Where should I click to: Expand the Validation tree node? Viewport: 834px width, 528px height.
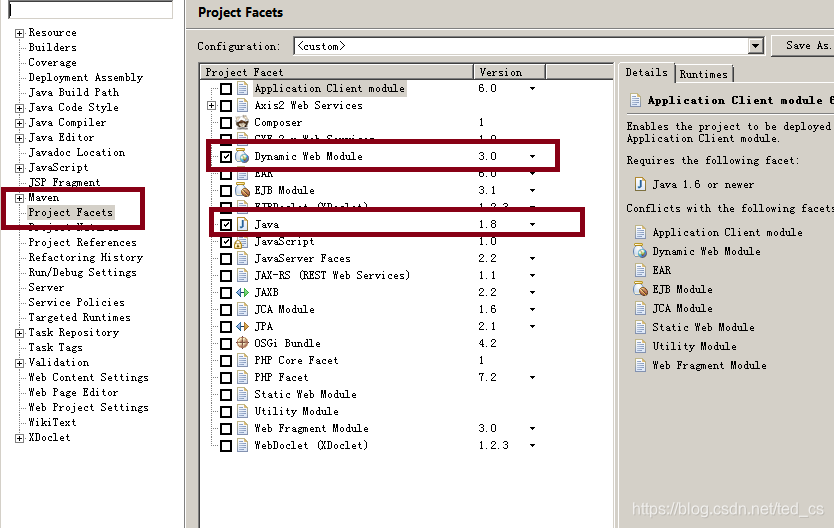[x=20, y=363]
